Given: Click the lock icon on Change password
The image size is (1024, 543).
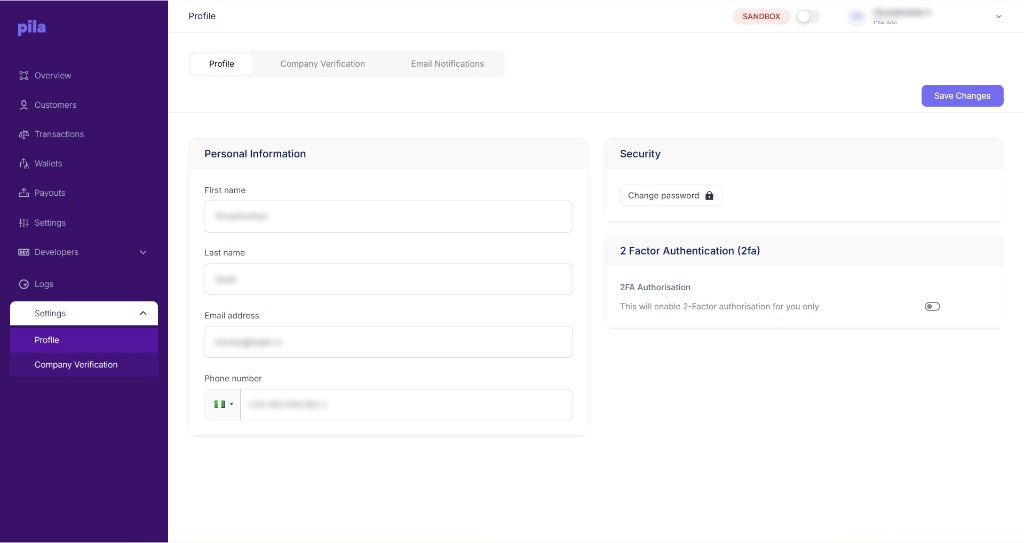Looking at the screenshot, I should tap(709, 195).
